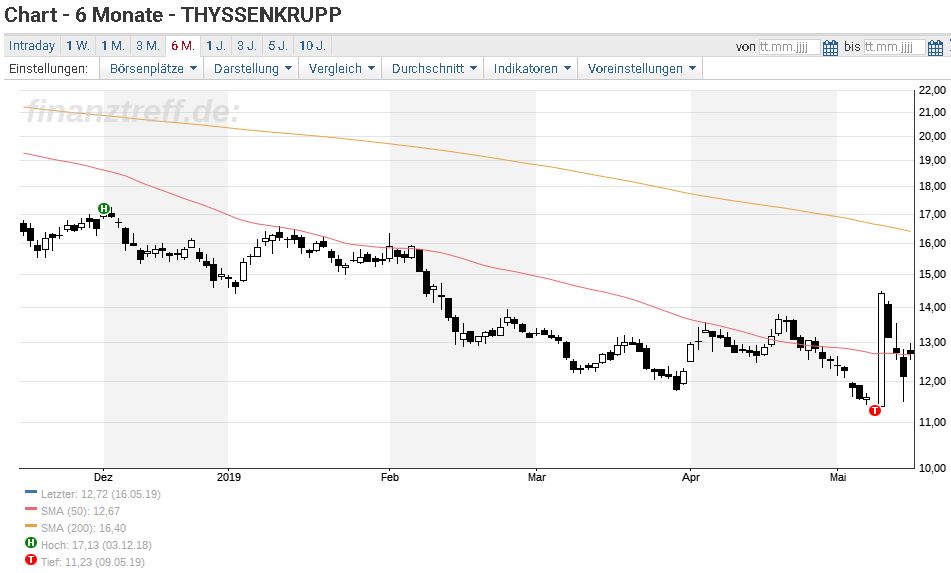
Task: Expand the Vergleich dropdown menu
Action: (341, 69)
